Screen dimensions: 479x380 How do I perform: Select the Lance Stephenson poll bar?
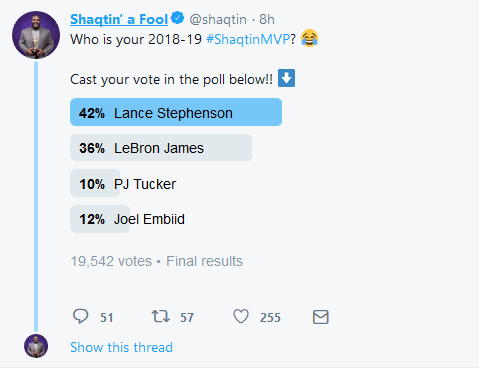[176, 112]
